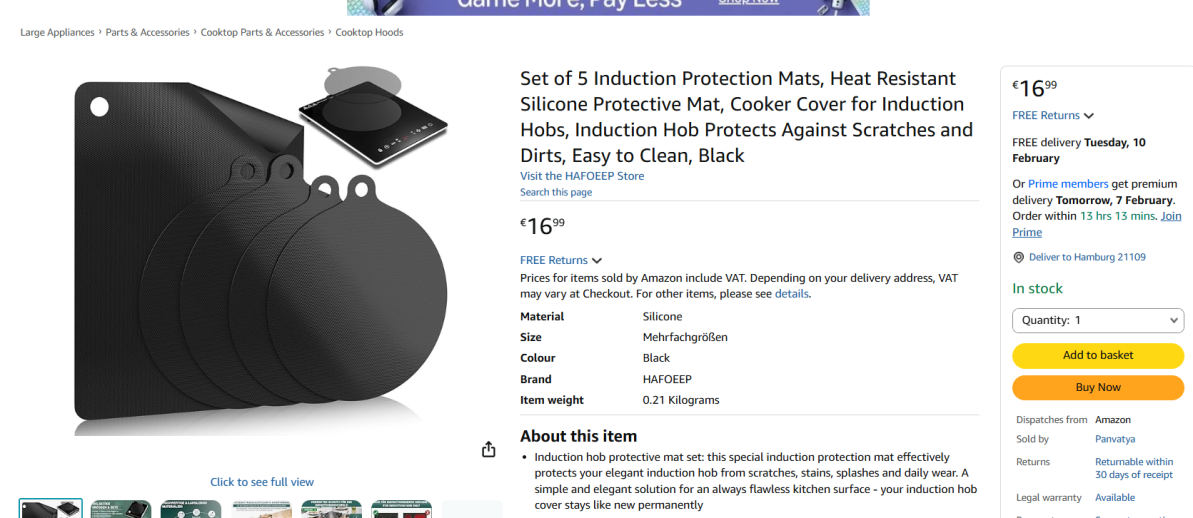The height and width of the screenshot is (518, 1193).
Task: Open the VAT details link
Action: pos(791,294)
